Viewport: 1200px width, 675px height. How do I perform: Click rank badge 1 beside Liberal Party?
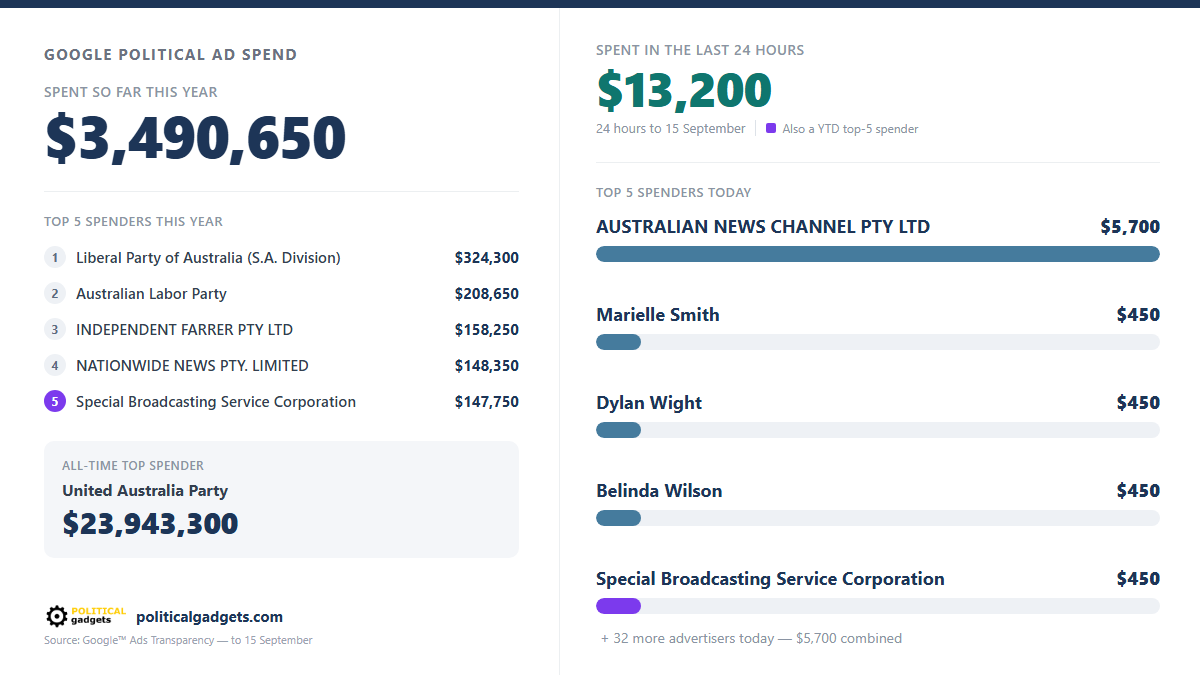pos(55,258)
